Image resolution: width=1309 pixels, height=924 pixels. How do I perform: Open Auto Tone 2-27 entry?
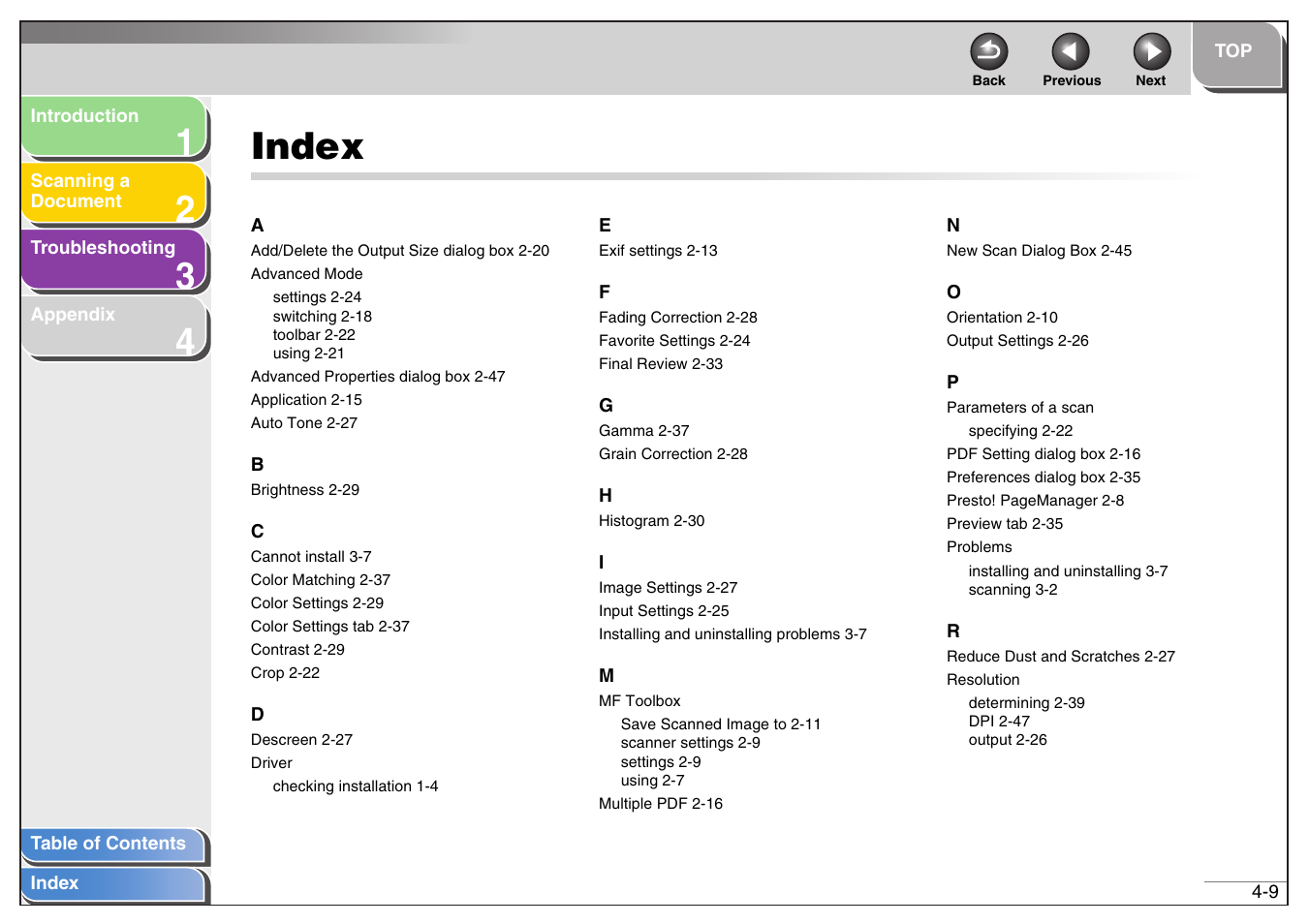(304, 423)
